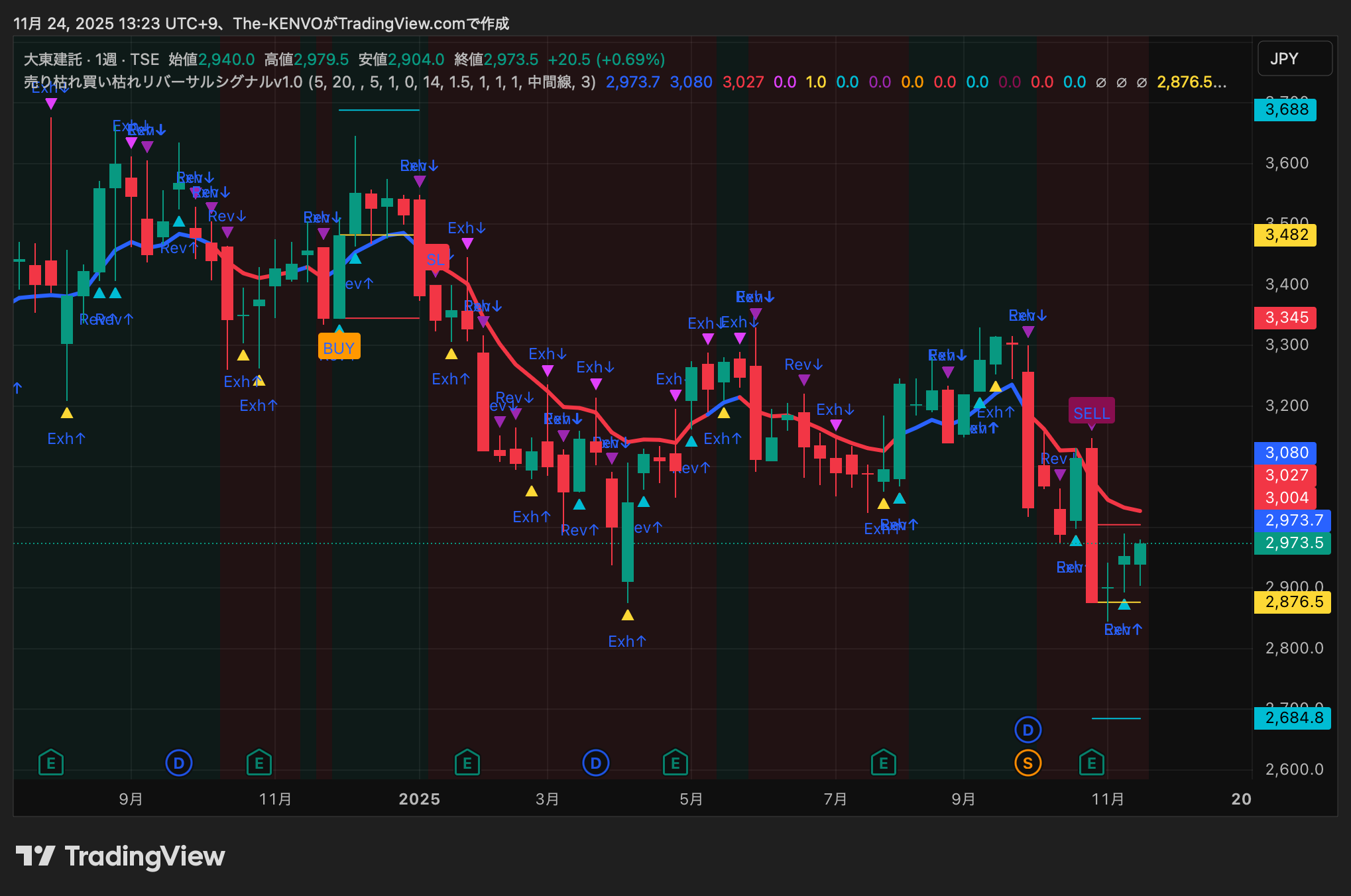Click the green 2,973.5 last price label
Viewport: 1351px width, 896px height.
coord(1293,543)
